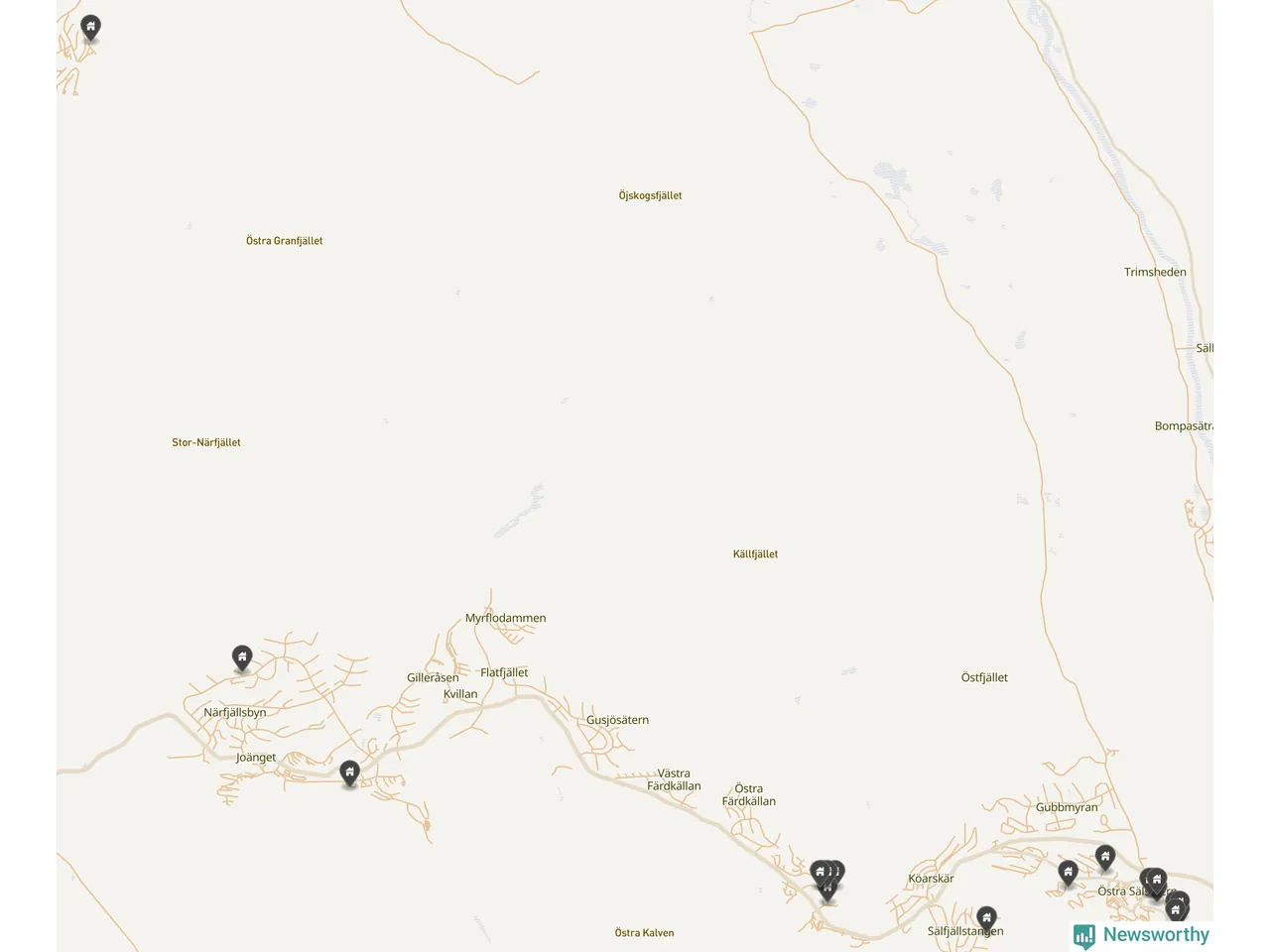
Task: Click the Stor-Närfjället mountain label
Action: (x=206, y=442)
